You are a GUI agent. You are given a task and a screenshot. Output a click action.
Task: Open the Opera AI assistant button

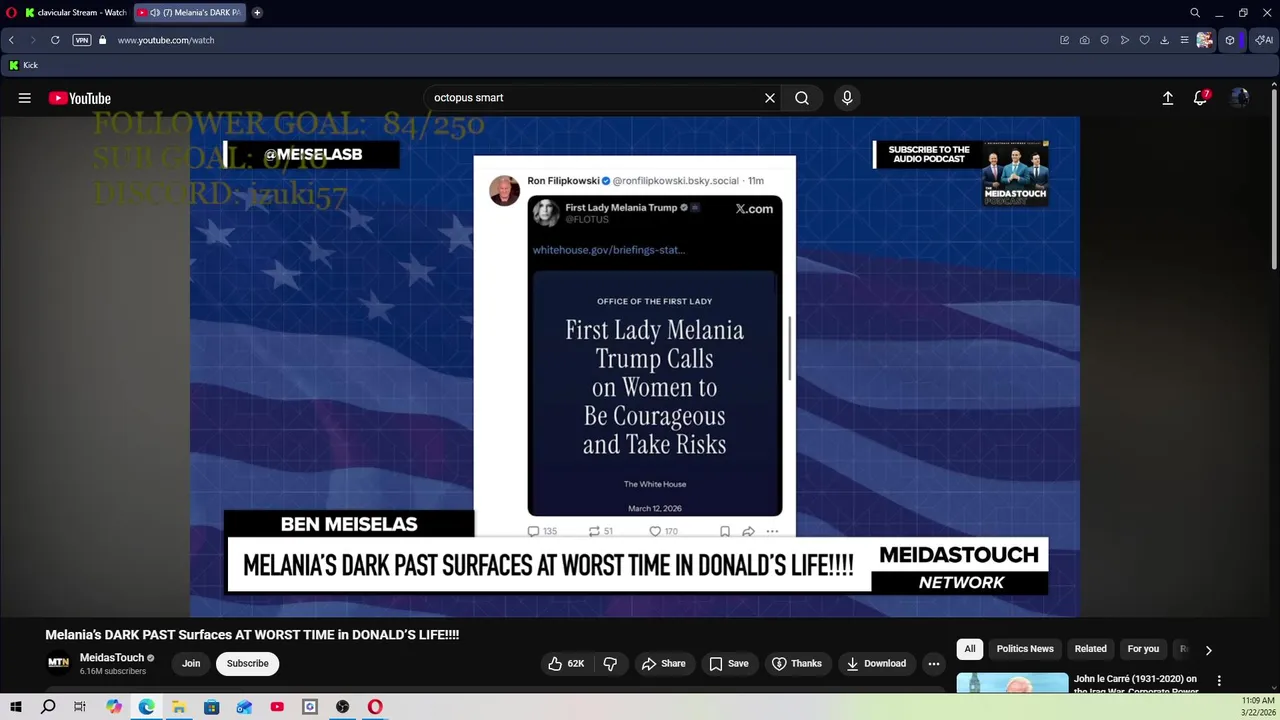click(1264, 40)
